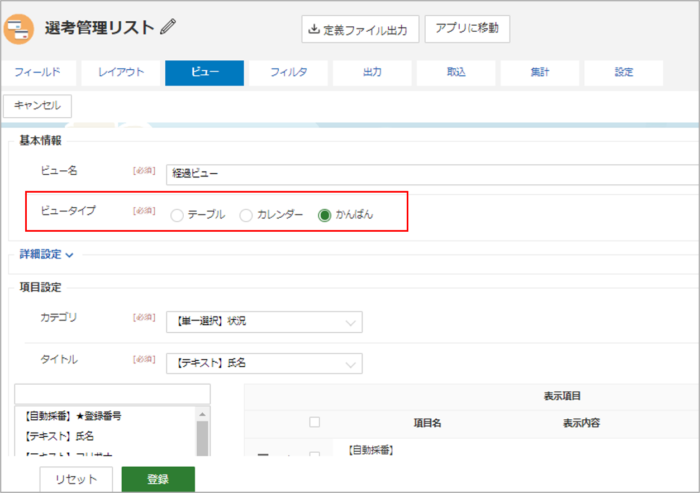Toggle the select-all checkbox in 表示項目 header
Viewport: 700px width, 493px height.
(314, 422)
